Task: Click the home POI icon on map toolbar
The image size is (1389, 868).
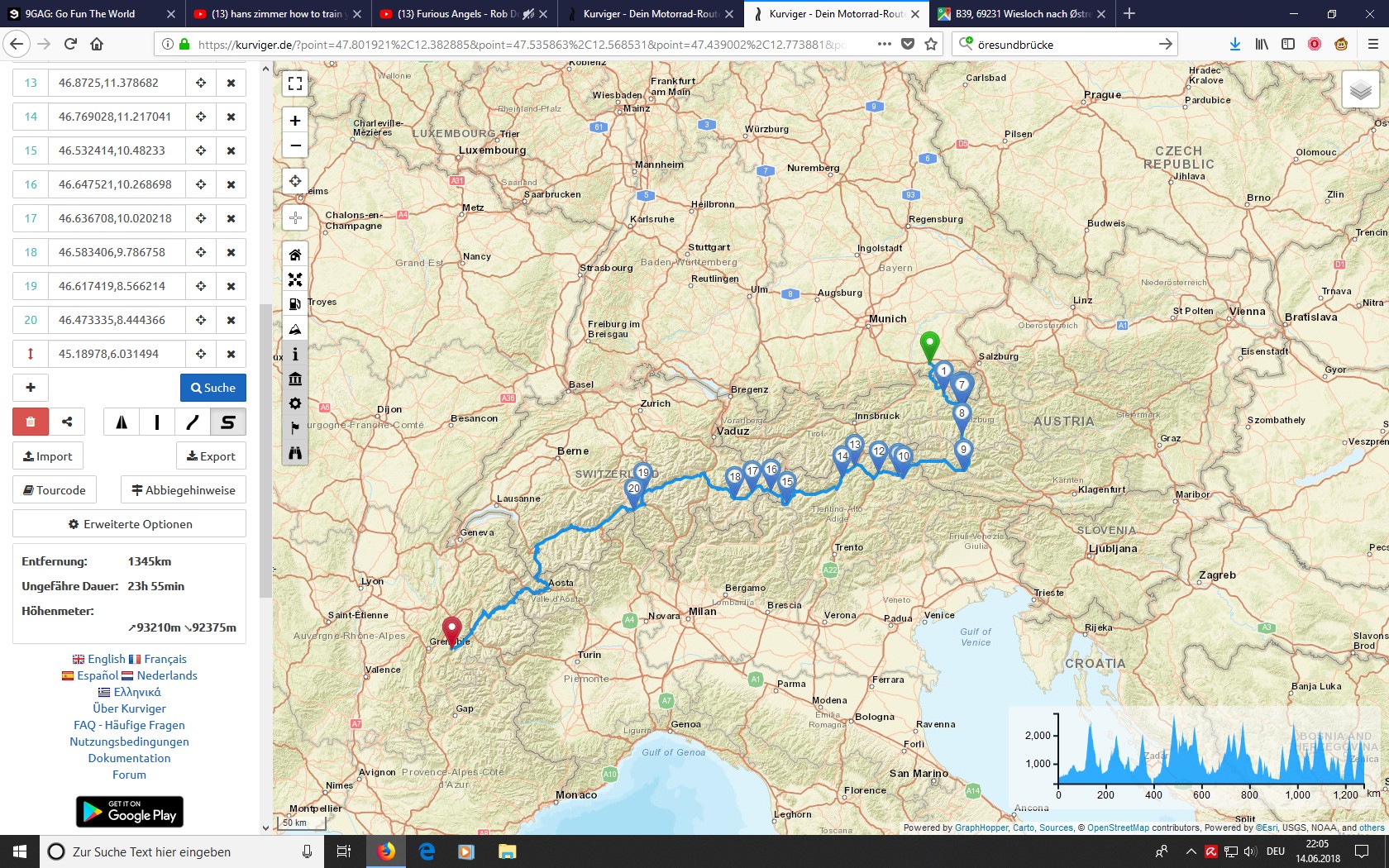Action: (295, 255)
